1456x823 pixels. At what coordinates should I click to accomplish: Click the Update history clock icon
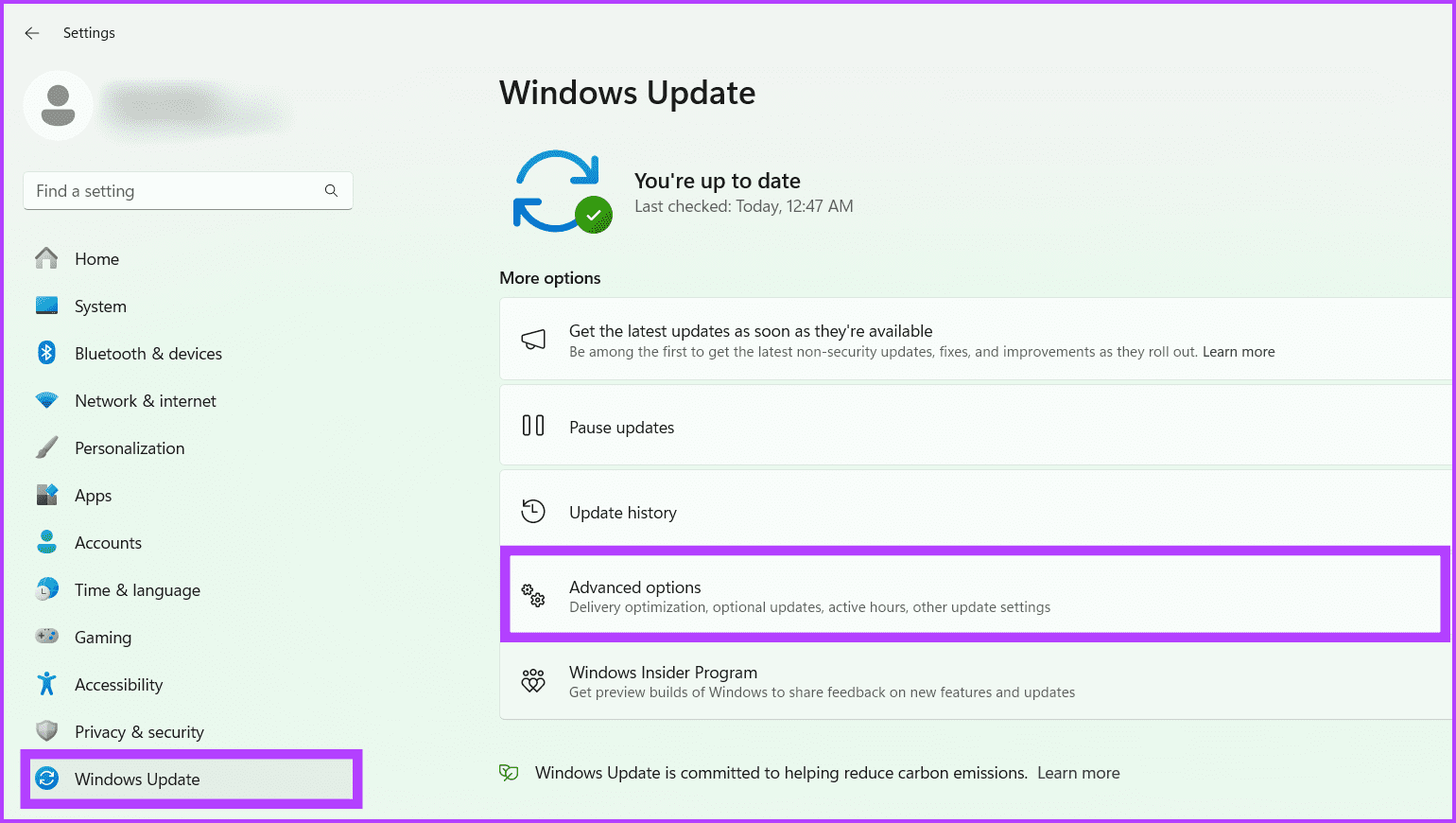[533, 511]
